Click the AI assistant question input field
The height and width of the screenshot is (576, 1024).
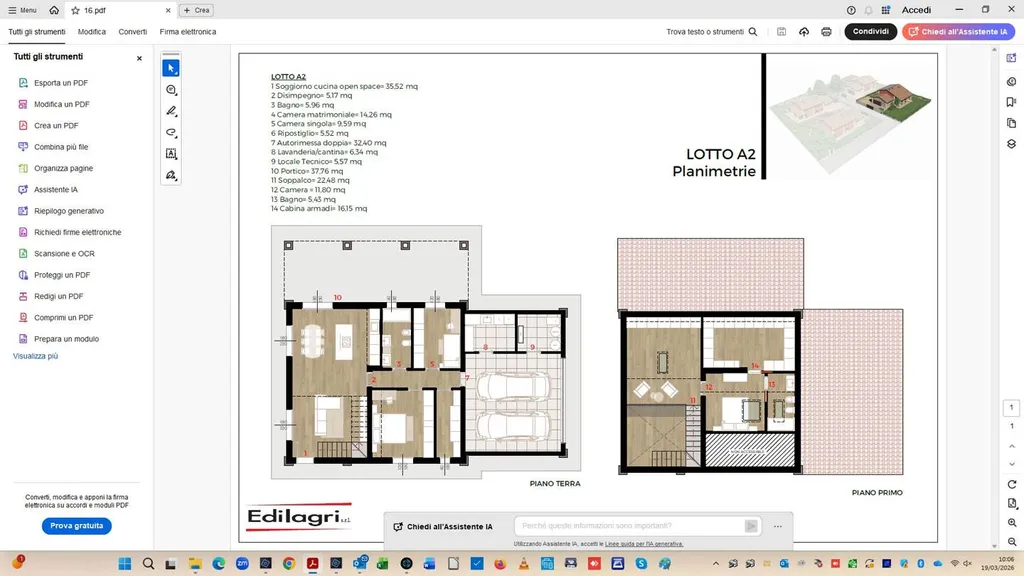[630, 526]
